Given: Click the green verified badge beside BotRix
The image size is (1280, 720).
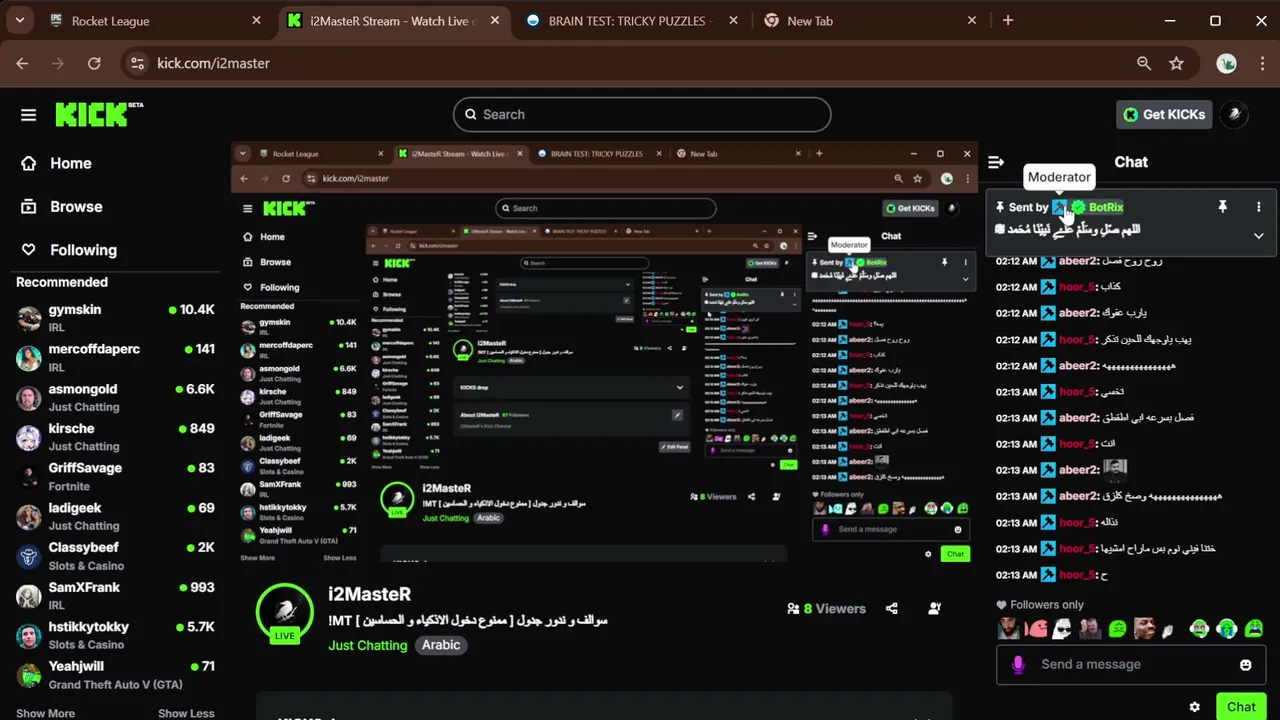Looking at the screenshot, I should pyautogui.click(x=1078, y=207).
